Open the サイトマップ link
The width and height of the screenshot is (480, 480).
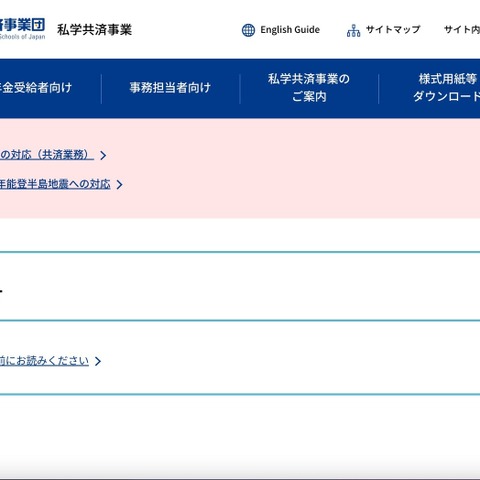point(393,30)
